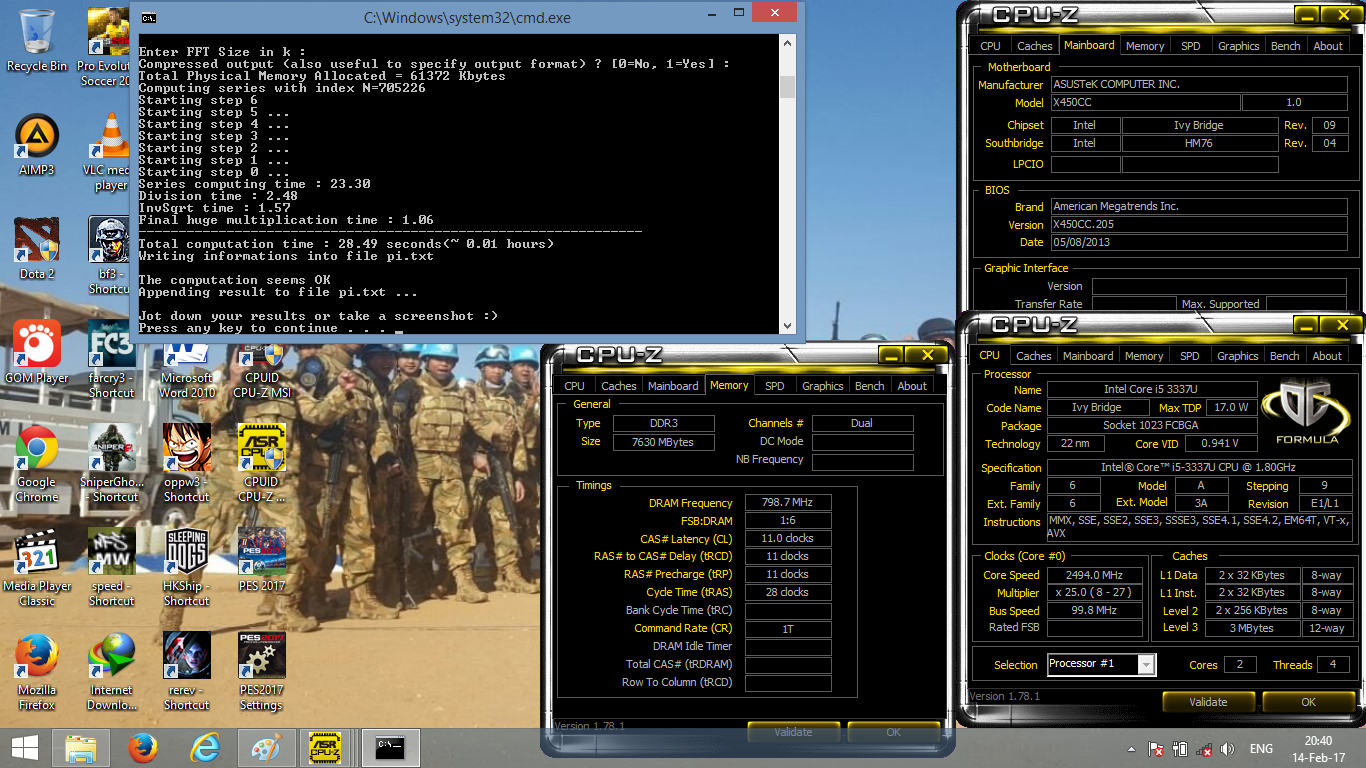Select the SniperGho... Shortcut desktop icon

pos(111,464)
